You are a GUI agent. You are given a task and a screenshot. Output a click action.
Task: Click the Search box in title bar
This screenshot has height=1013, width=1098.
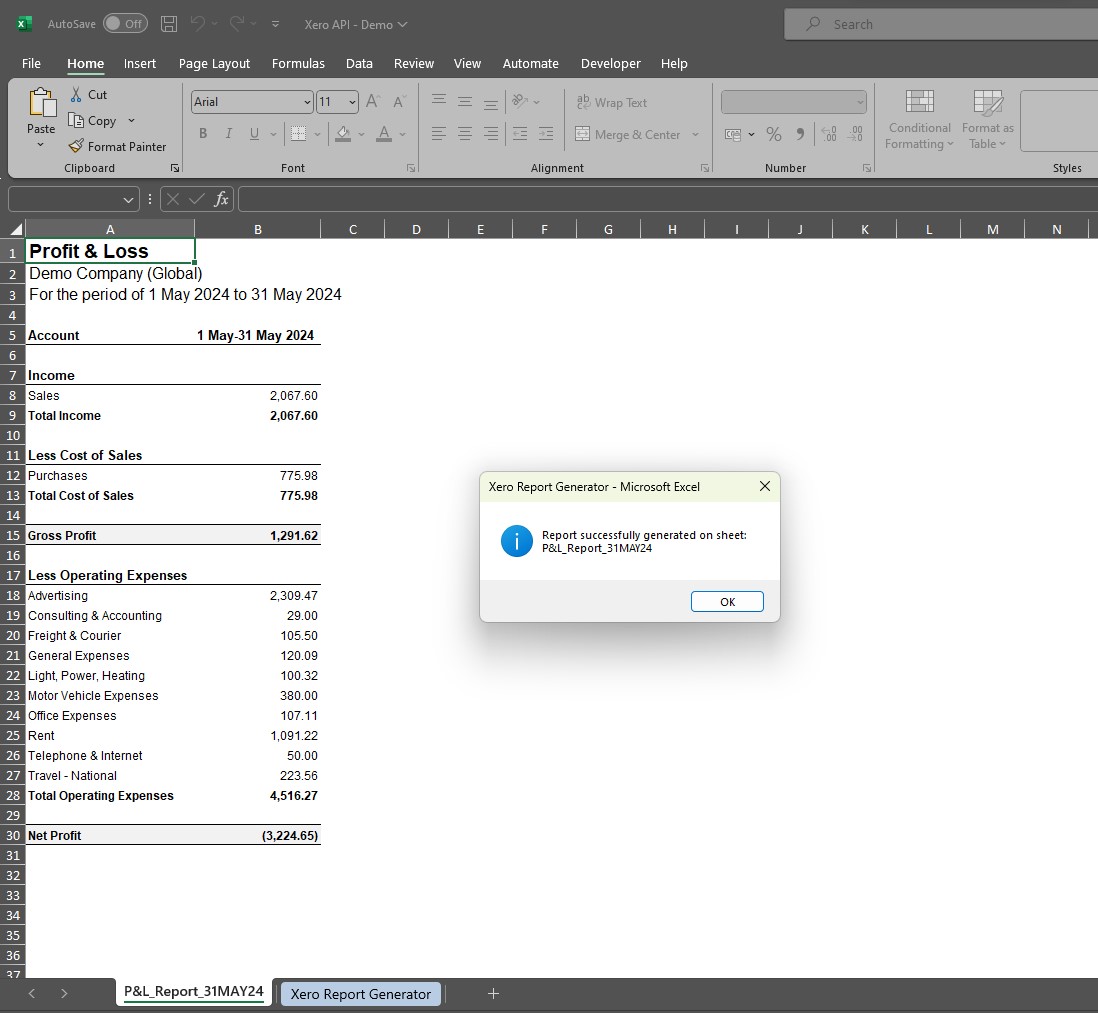point(940,24)
